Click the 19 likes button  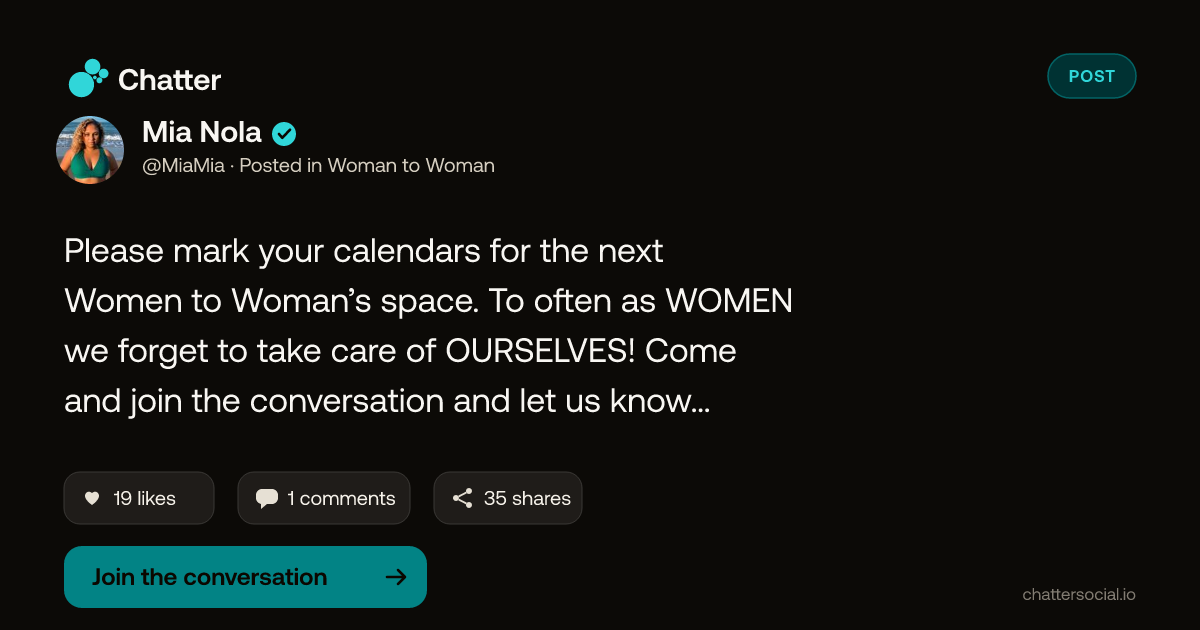[139, 498]
